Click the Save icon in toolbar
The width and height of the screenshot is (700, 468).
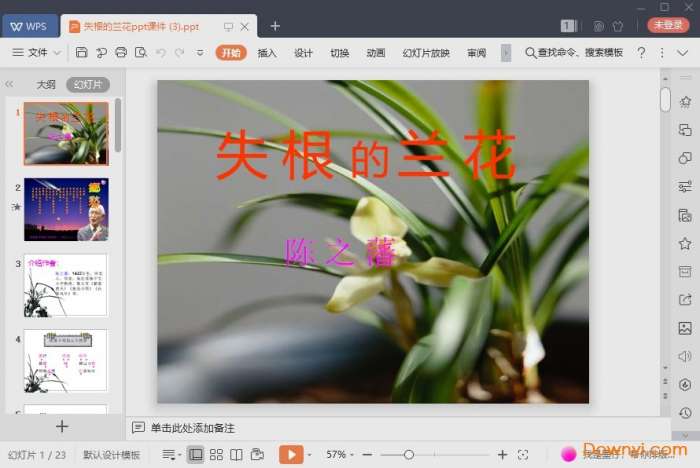coord(81,53)
